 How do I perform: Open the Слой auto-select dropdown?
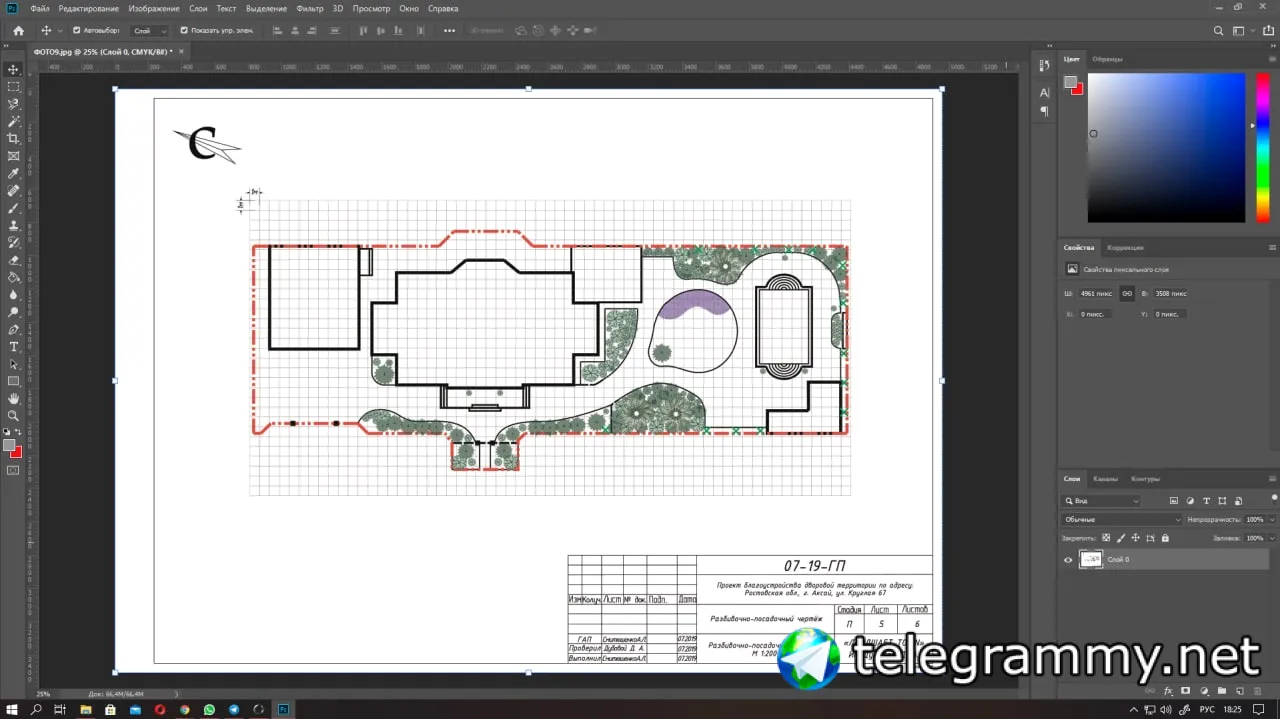pos(150,31)
